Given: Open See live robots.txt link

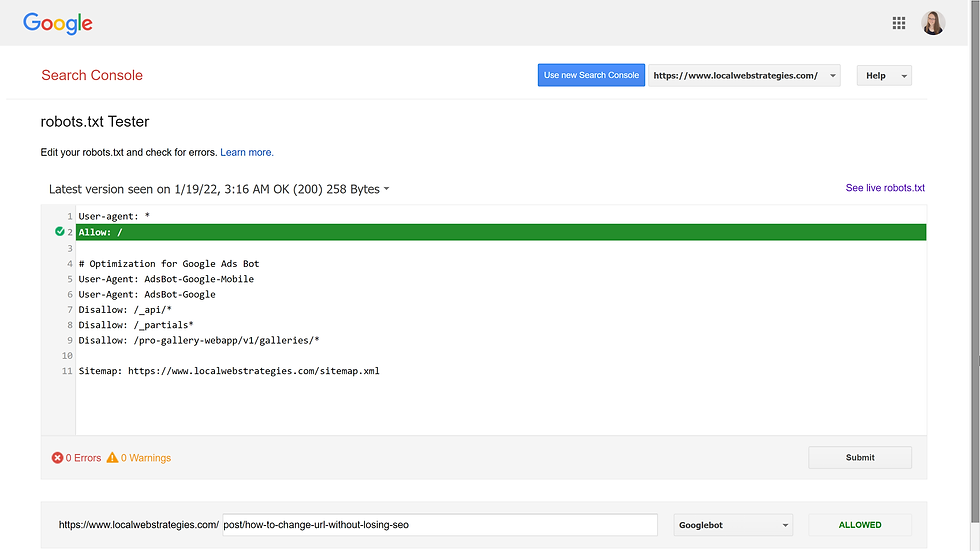Looking at the screenshot, I should click(885, 188).
